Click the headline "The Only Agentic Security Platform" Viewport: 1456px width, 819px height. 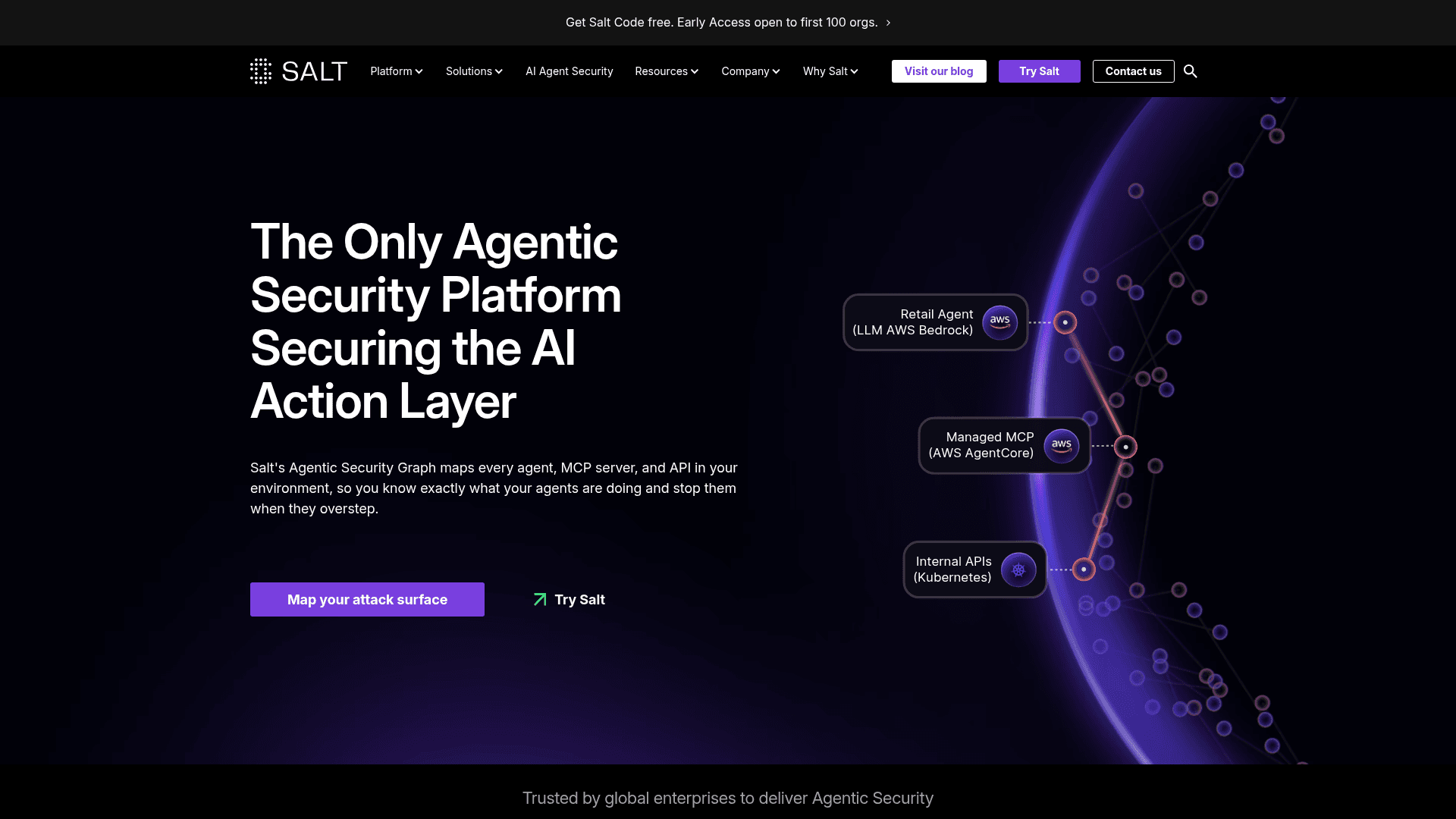tap(436, 322)
